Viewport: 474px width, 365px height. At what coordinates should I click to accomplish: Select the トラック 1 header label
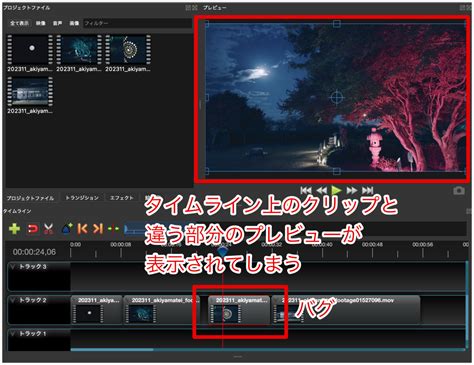[33, 333]
